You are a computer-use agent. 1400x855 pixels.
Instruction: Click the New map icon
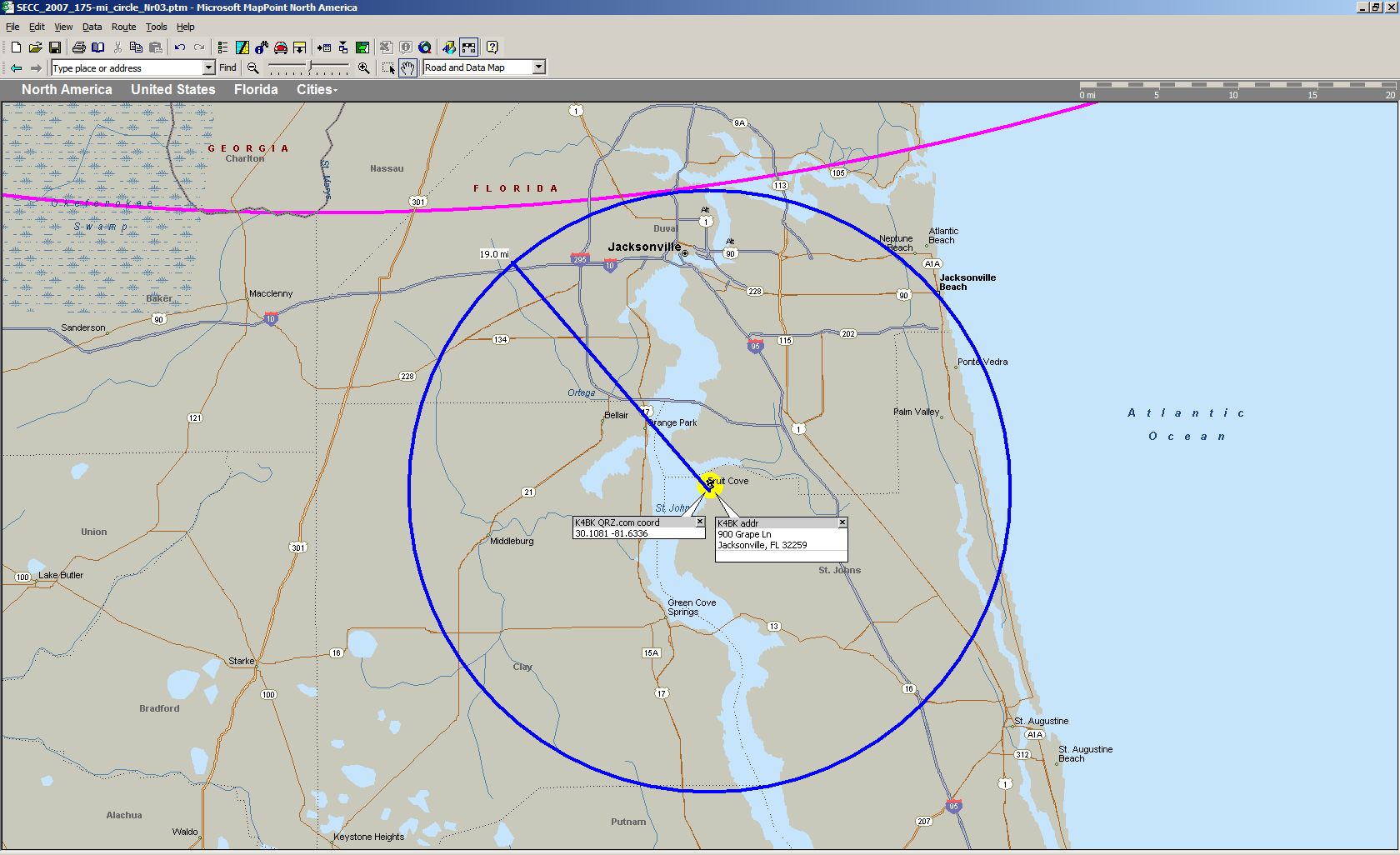point(16,47)
